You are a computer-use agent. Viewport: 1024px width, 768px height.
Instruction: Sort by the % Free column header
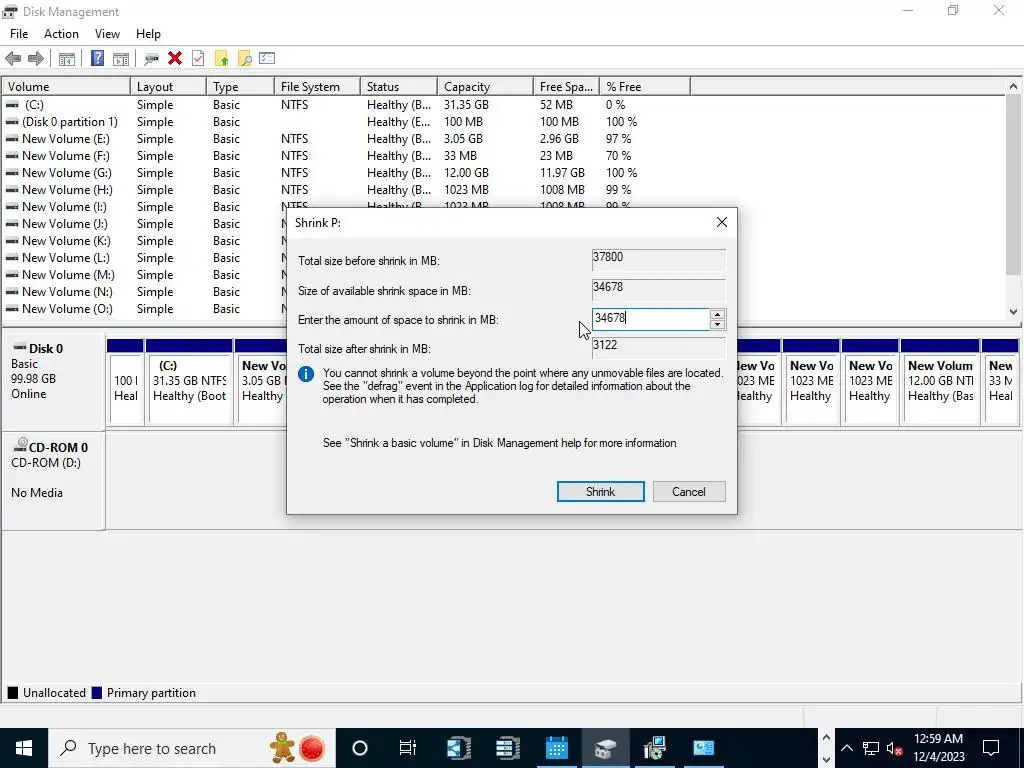[645, 87]
